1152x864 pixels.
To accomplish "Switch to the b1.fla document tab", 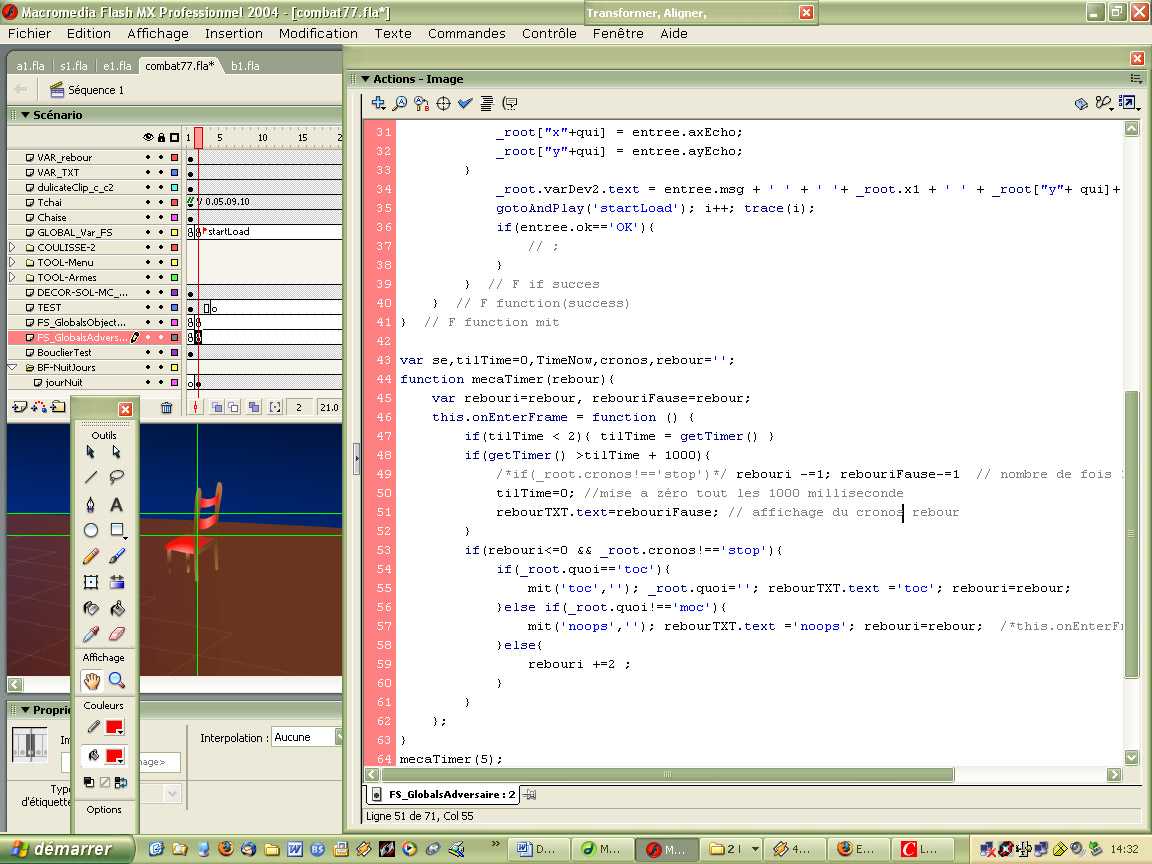I will tap(245, 65).
